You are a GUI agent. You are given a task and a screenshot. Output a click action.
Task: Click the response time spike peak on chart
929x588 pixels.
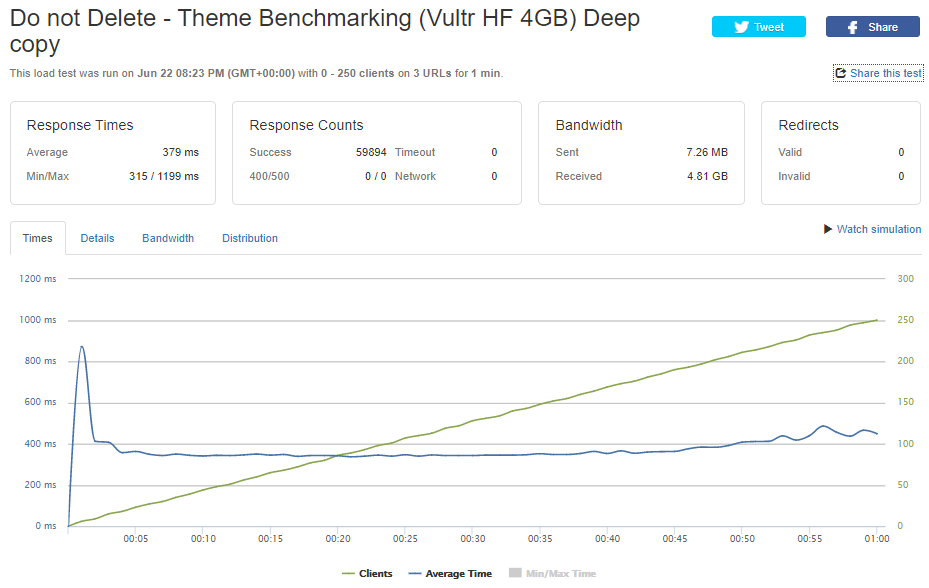[82, 347]
